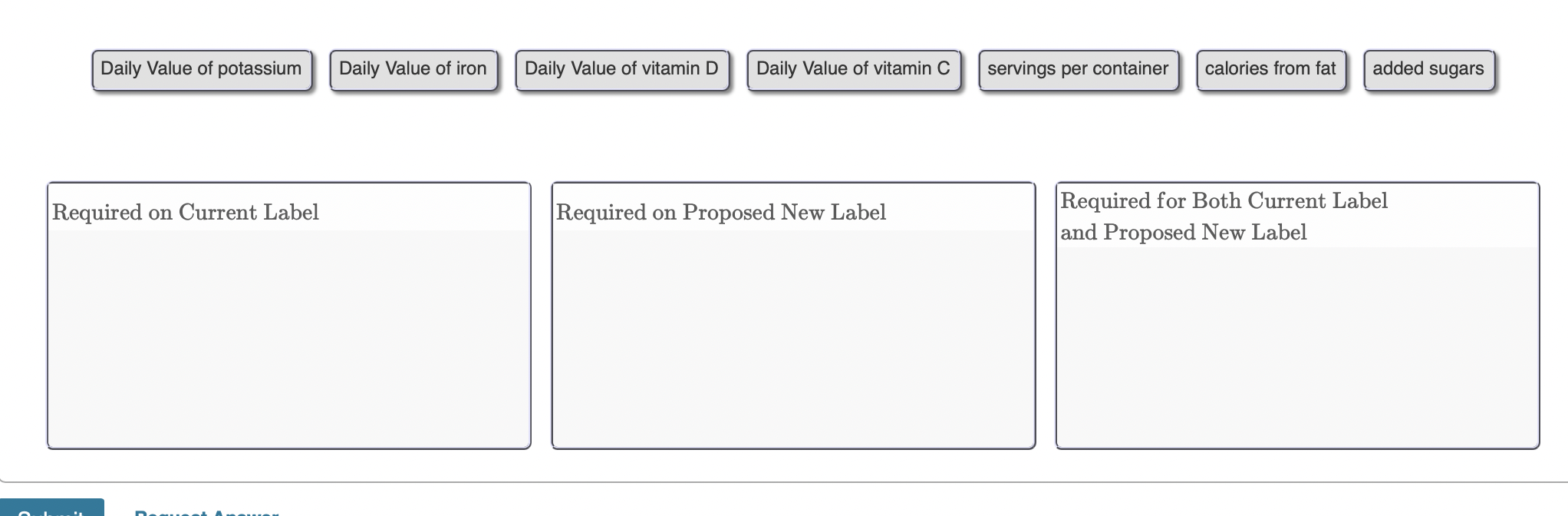Select the Daily Value of vitamin C item
This screenshot has width=1568, height=516.
pyautogui.click(x=854, y=70)
